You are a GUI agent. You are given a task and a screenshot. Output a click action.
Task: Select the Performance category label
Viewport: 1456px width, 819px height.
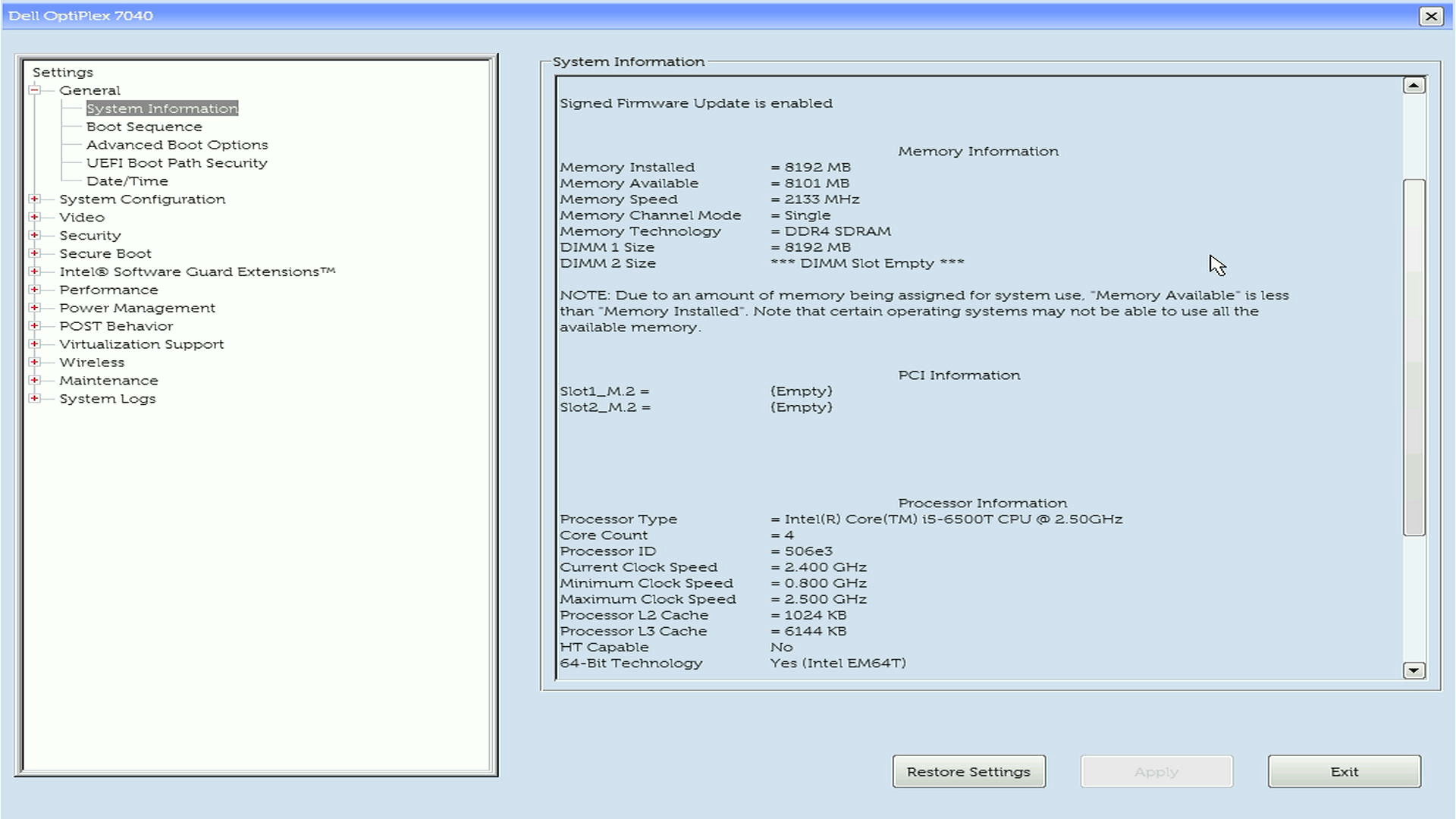tap(108, 290)
